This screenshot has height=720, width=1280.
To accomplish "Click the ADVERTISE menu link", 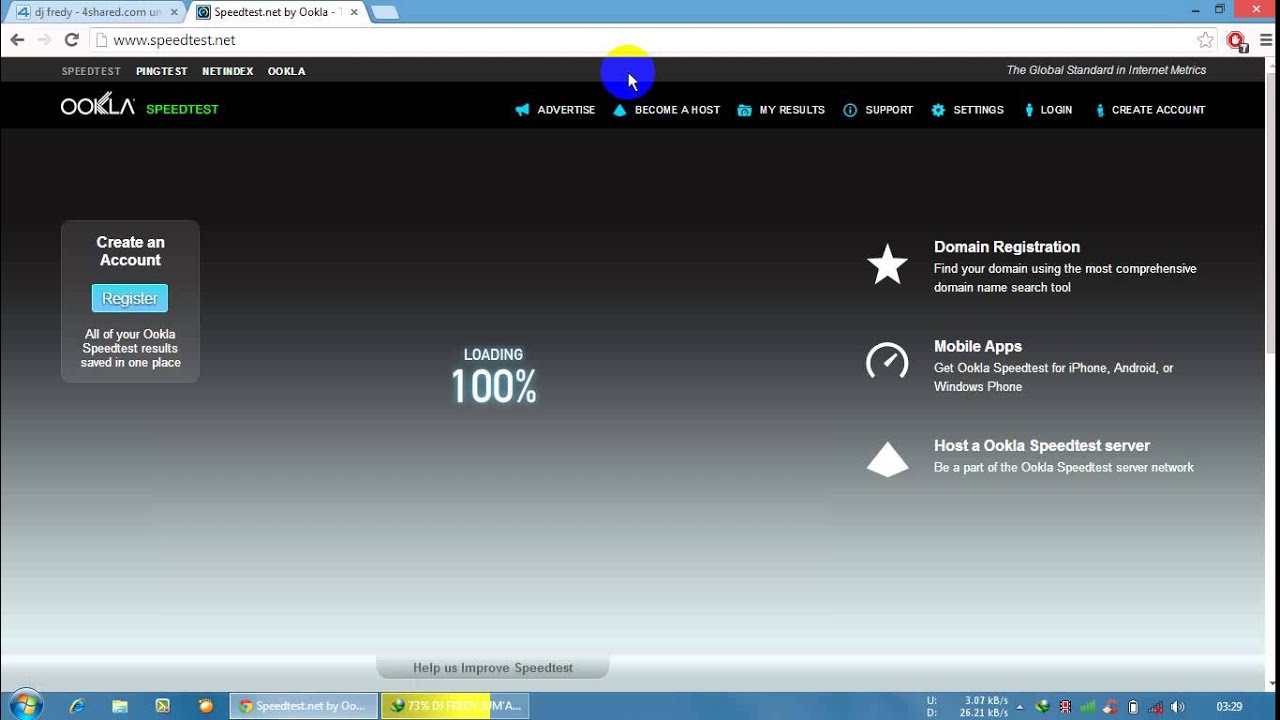I will click(x=566, y=110).
